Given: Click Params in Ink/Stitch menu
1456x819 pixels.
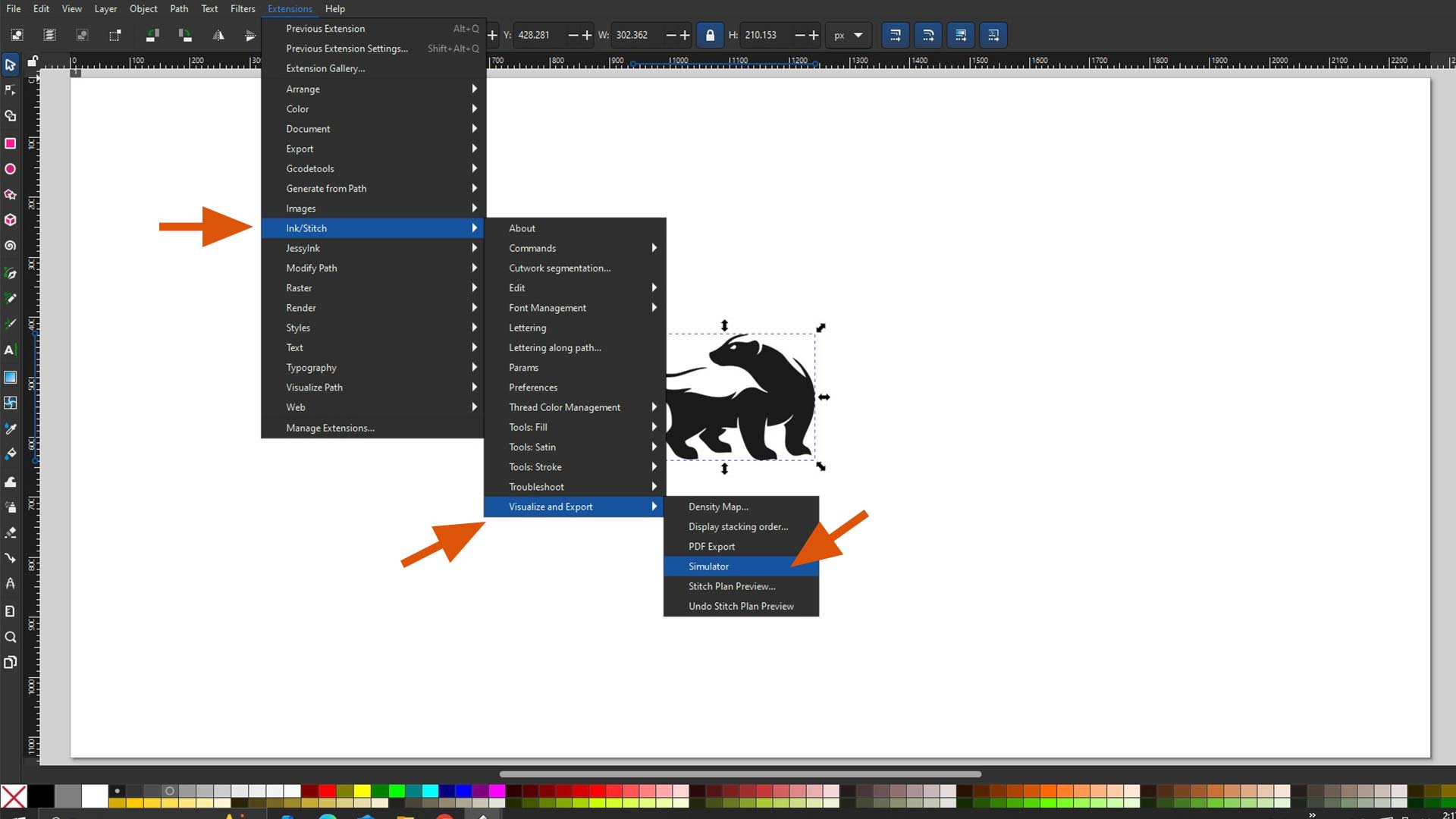Looking at the screenshot, I should point(574,367).
